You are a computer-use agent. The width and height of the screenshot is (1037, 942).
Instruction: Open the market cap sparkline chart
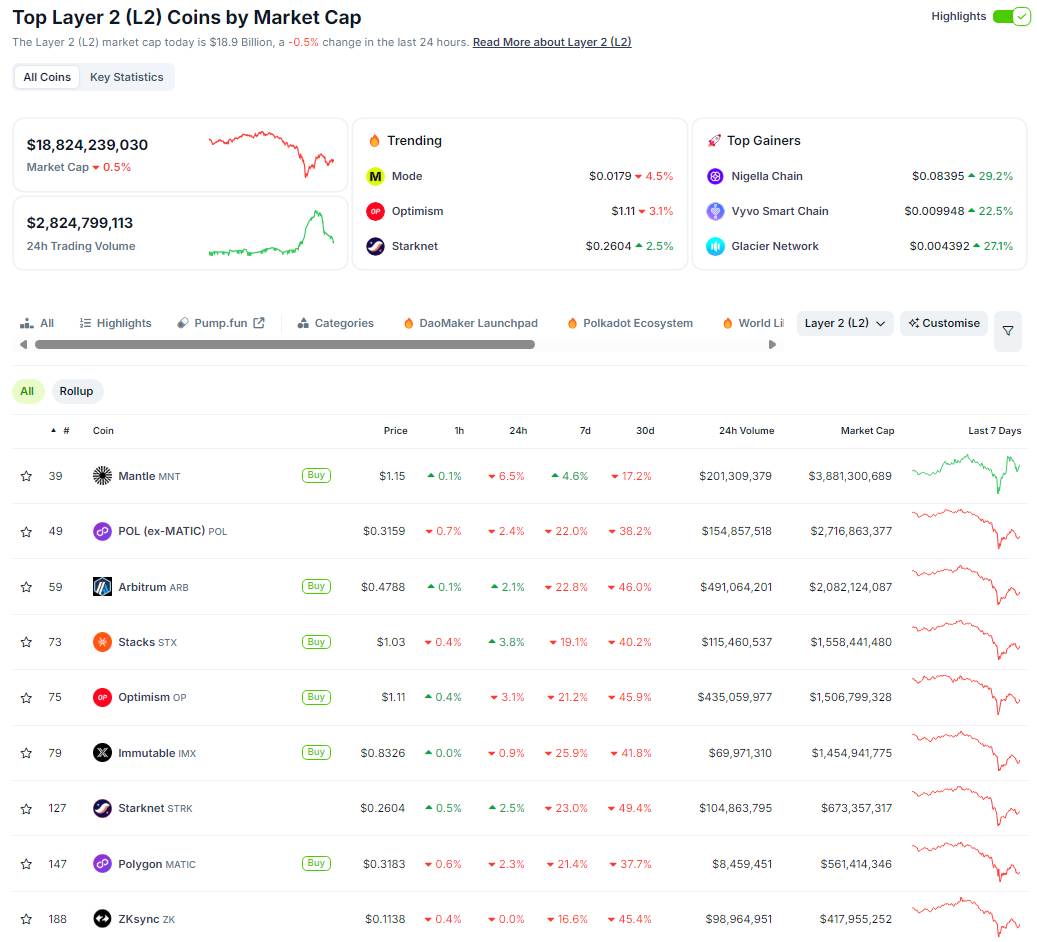271,154
